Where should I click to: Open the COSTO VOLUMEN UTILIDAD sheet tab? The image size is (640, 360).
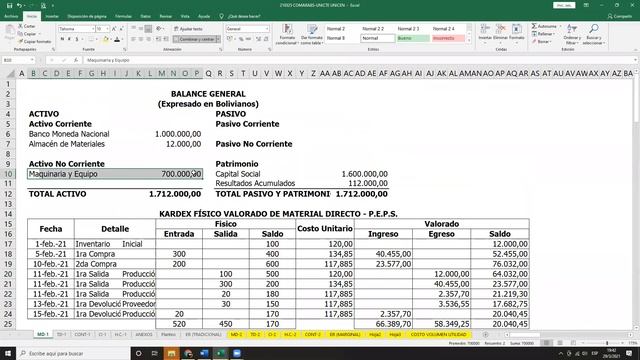coord(438,334)
